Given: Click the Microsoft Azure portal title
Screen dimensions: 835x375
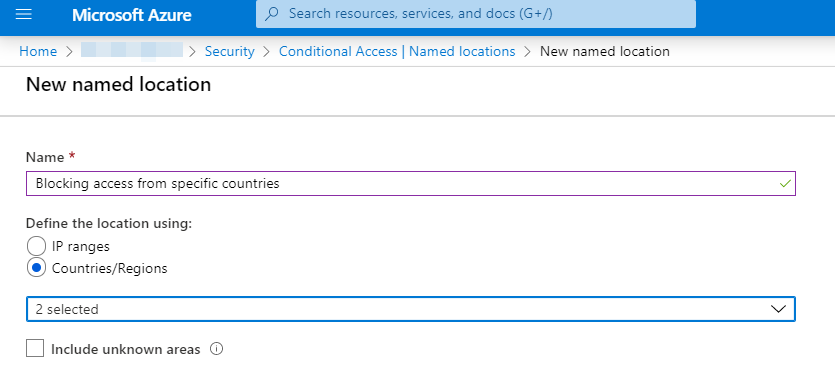Looking at the screenshot, I should [132, 15].
